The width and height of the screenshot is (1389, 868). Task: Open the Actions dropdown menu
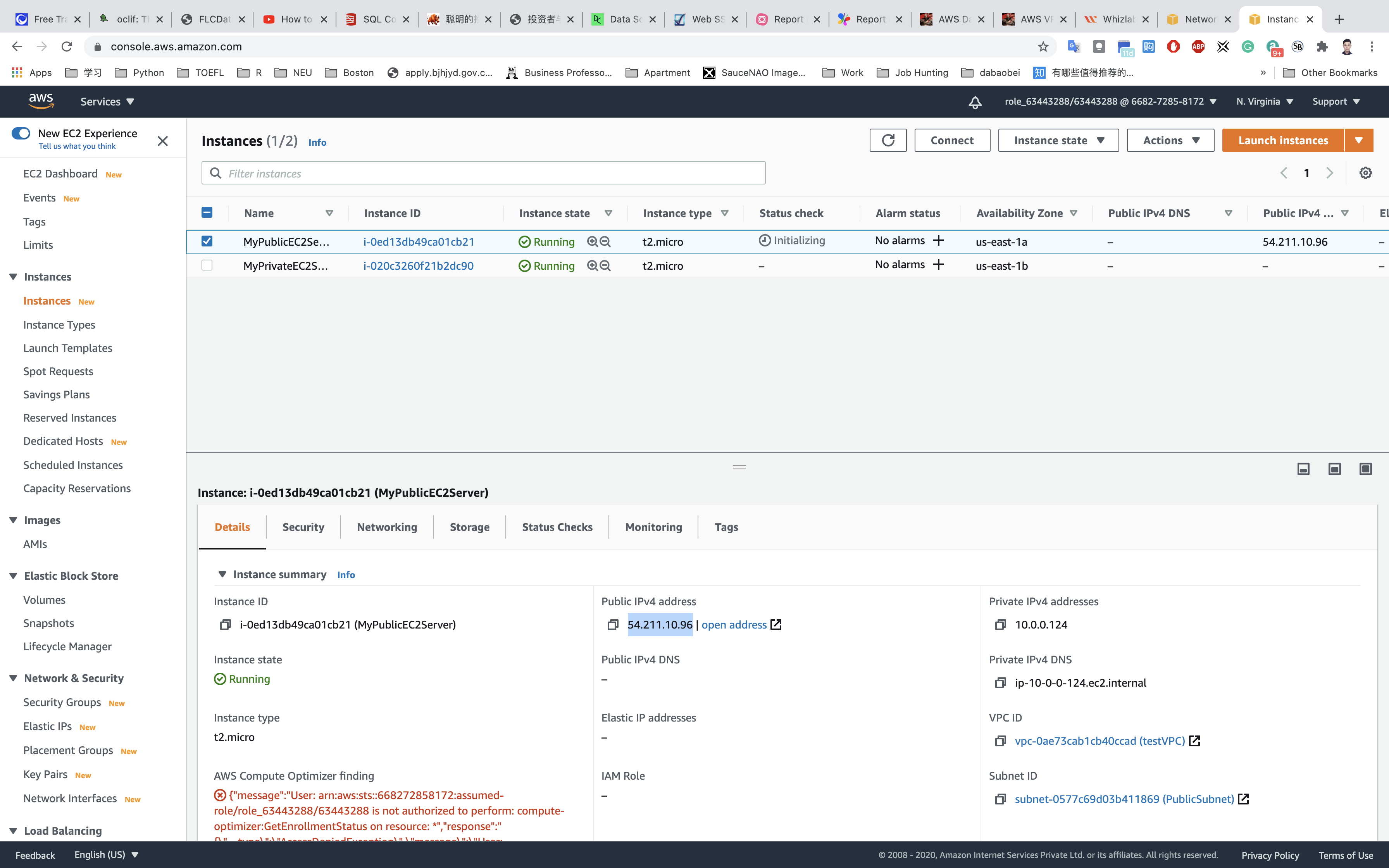point(1170,140)
